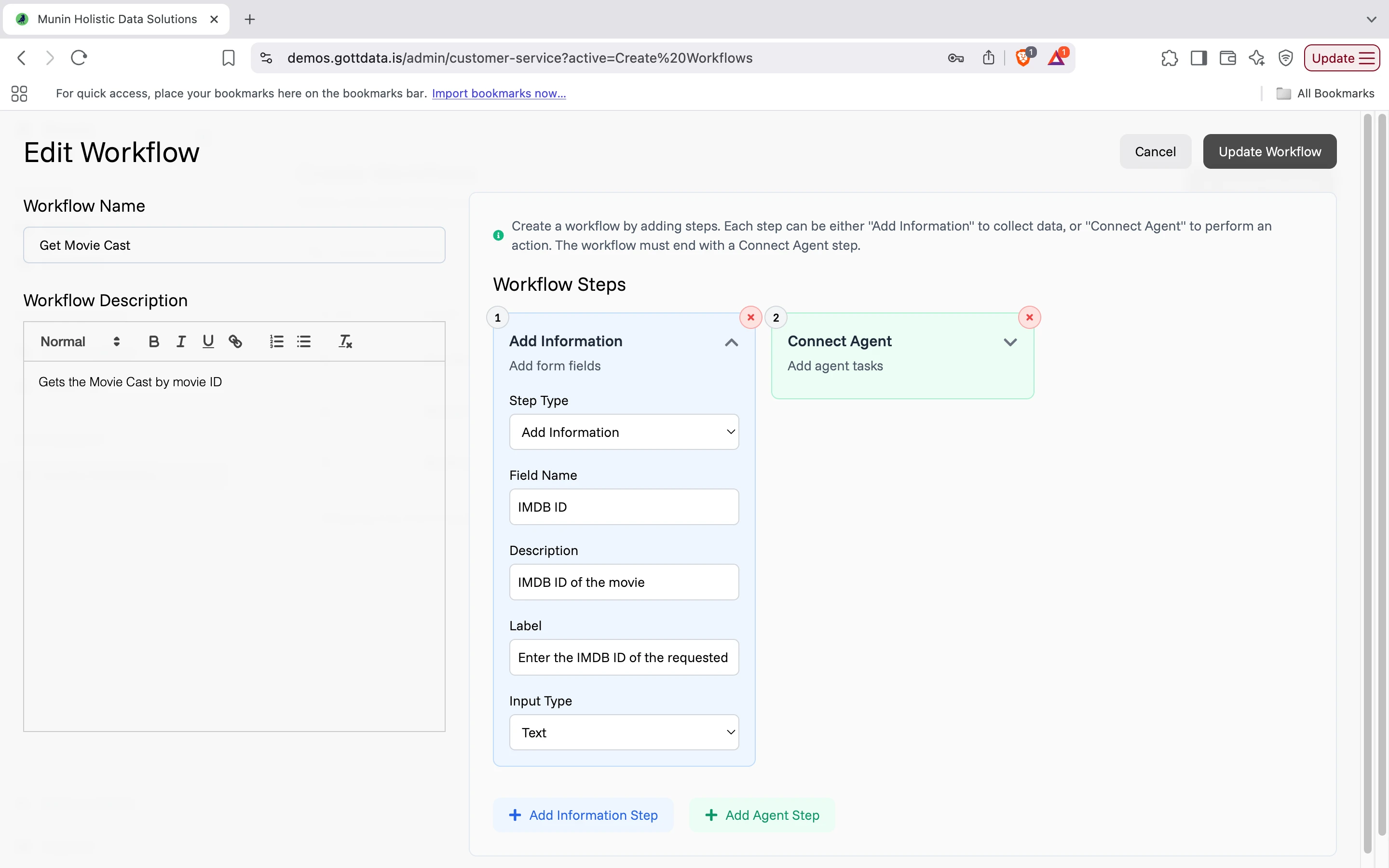Open Brave Shields panel
Screen dimensions: 1389x868
point(1023,57)
